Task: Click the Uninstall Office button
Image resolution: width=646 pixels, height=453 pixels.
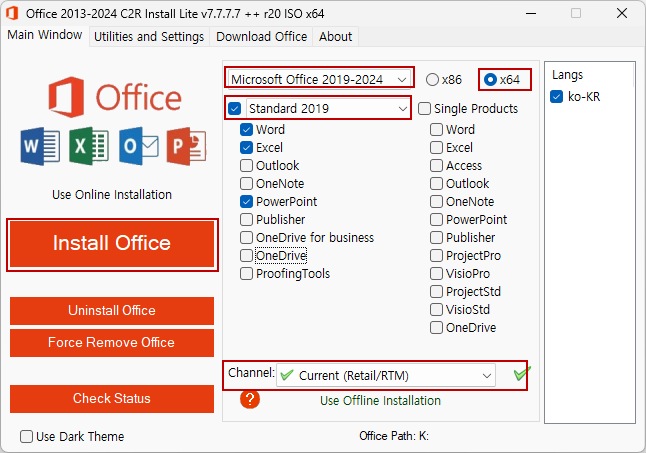Action: [112, 311]
